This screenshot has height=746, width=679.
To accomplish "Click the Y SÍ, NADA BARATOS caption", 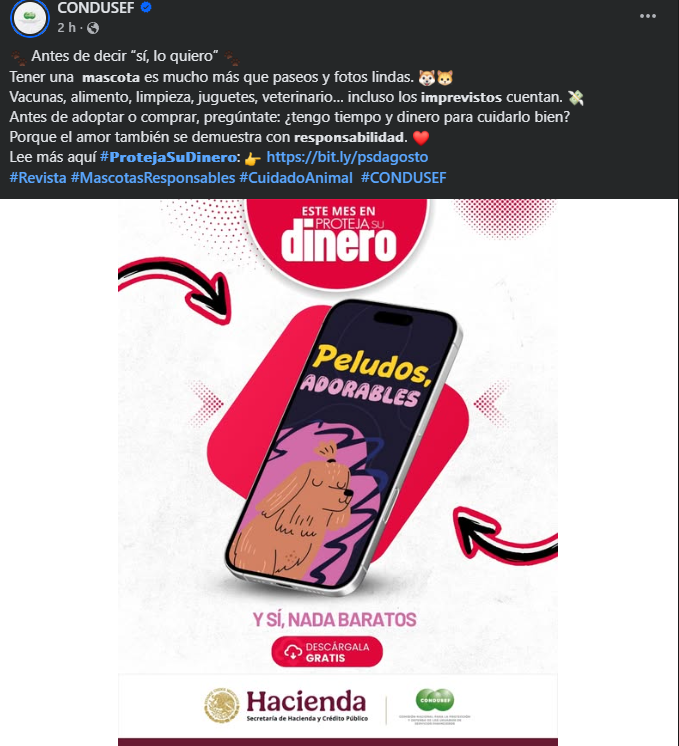I will tap(335, 620).
